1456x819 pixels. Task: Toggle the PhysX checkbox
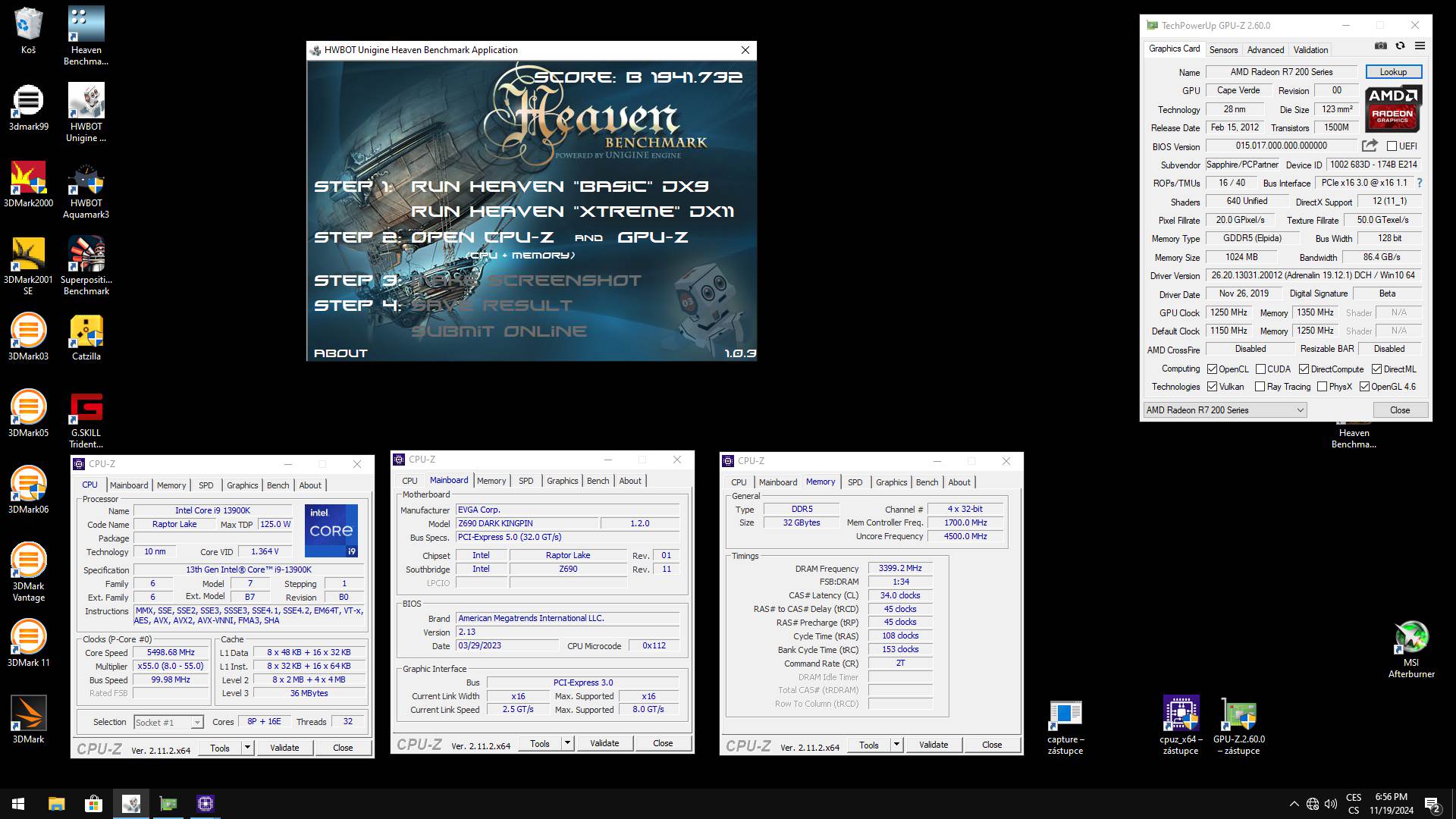pos(1322,387)
